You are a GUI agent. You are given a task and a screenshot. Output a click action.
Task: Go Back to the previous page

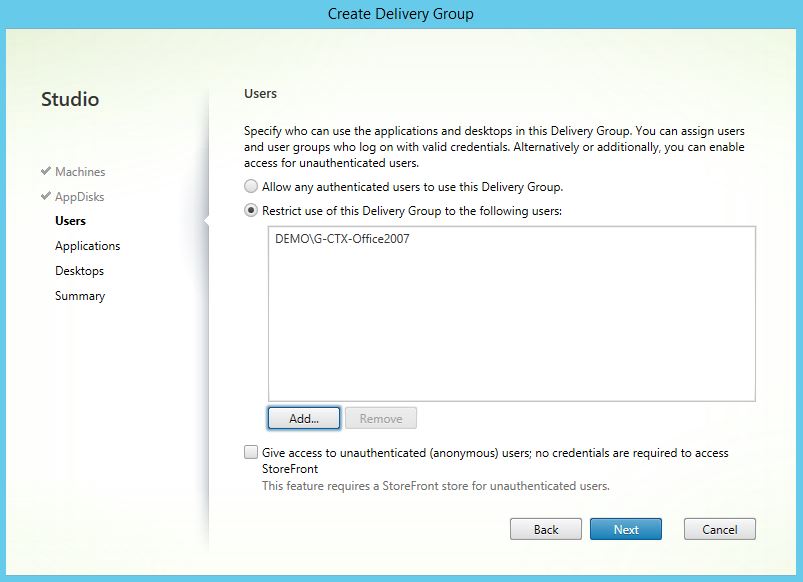click(546, 529)
